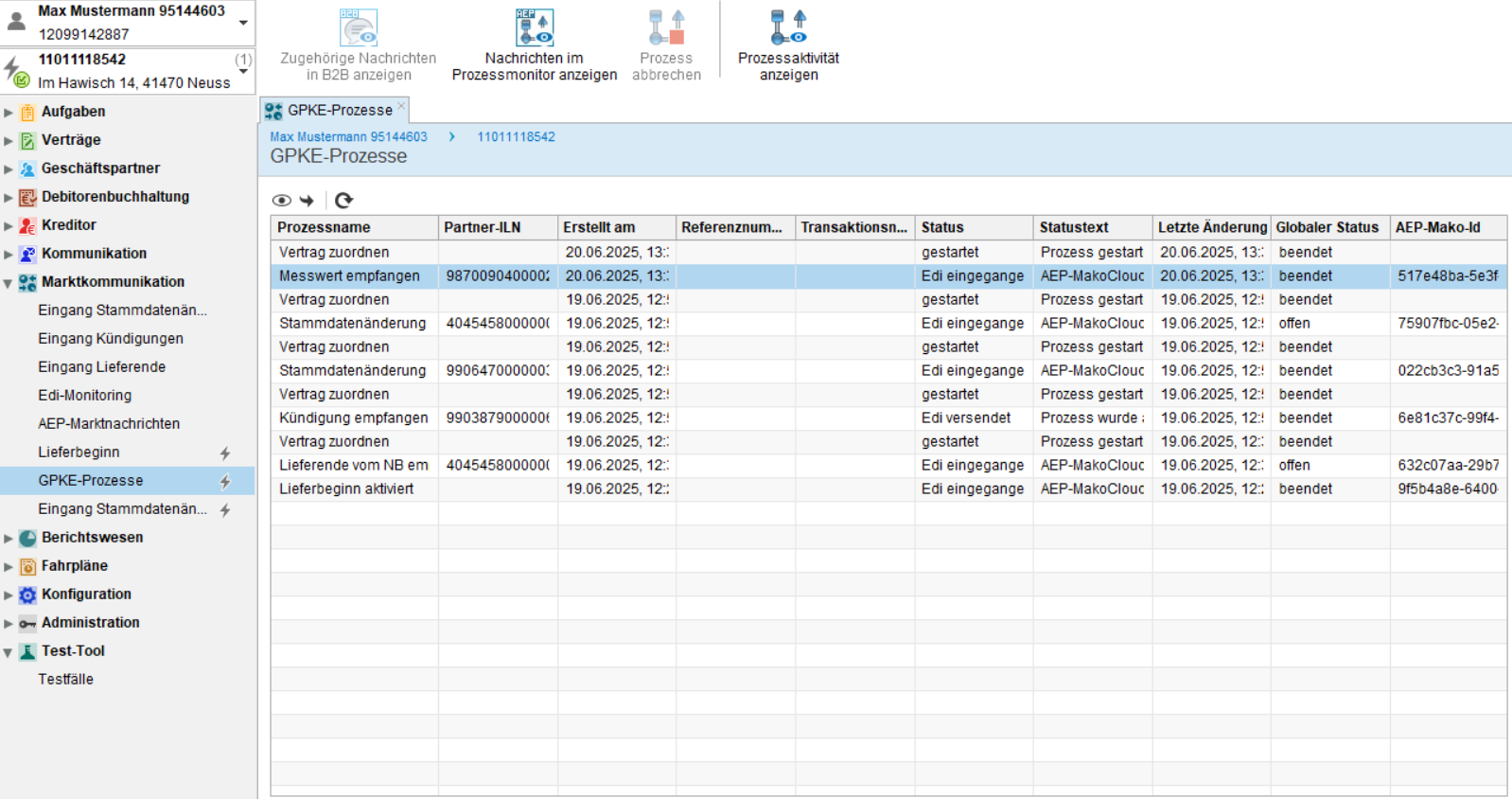Open the Max Mustermann customer dropdown
The width and height of the screenshot is (1512, 799).
(x=243, y=22)
